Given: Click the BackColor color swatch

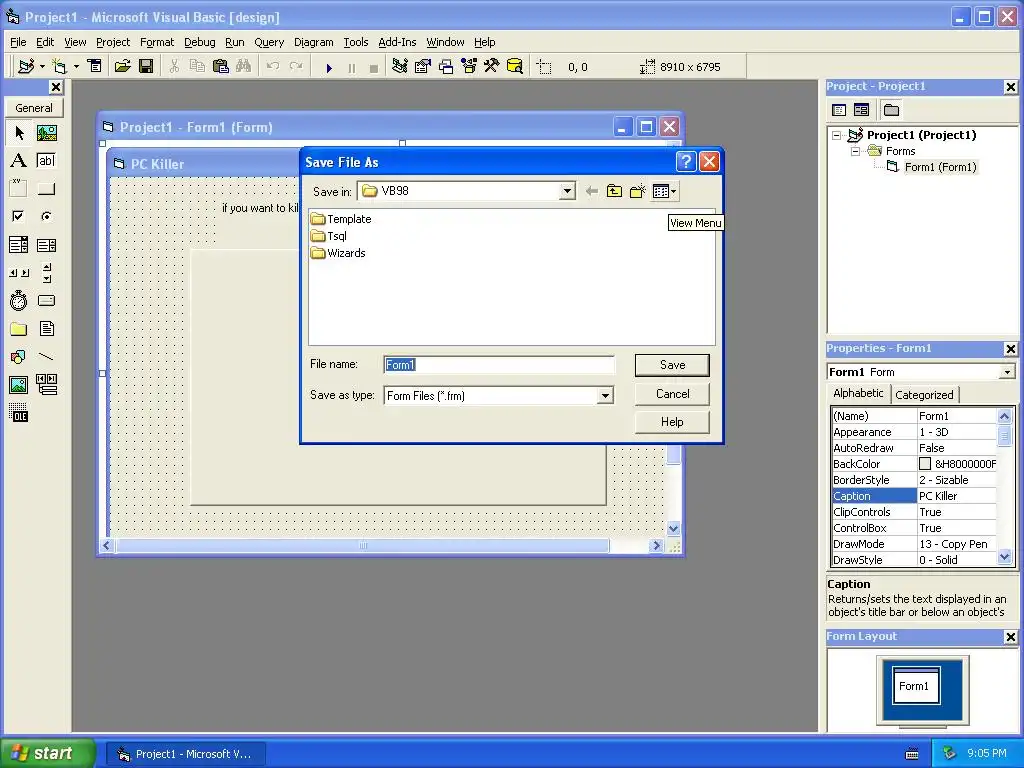Looking at the screenshot, I should coord(925,464).
